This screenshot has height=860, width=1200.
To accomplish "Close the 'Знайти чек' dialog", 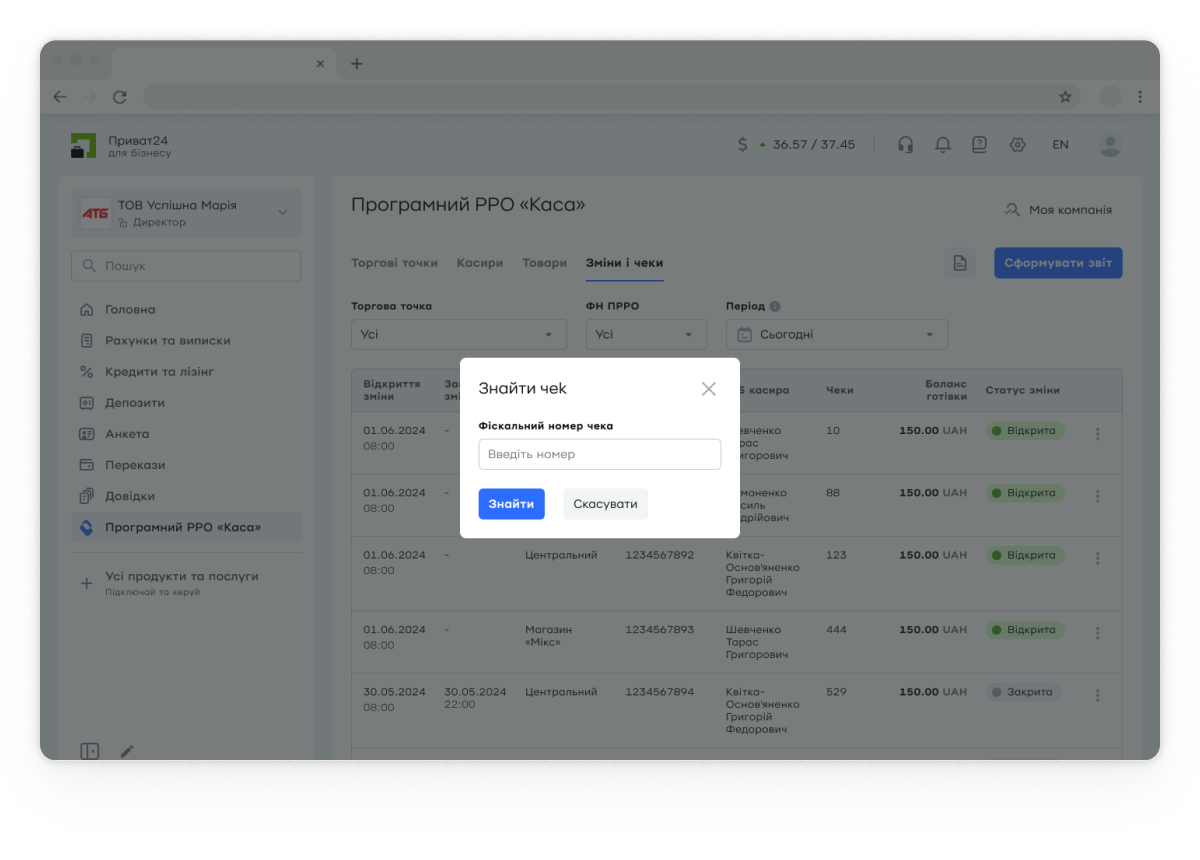I will pos(708,389).
